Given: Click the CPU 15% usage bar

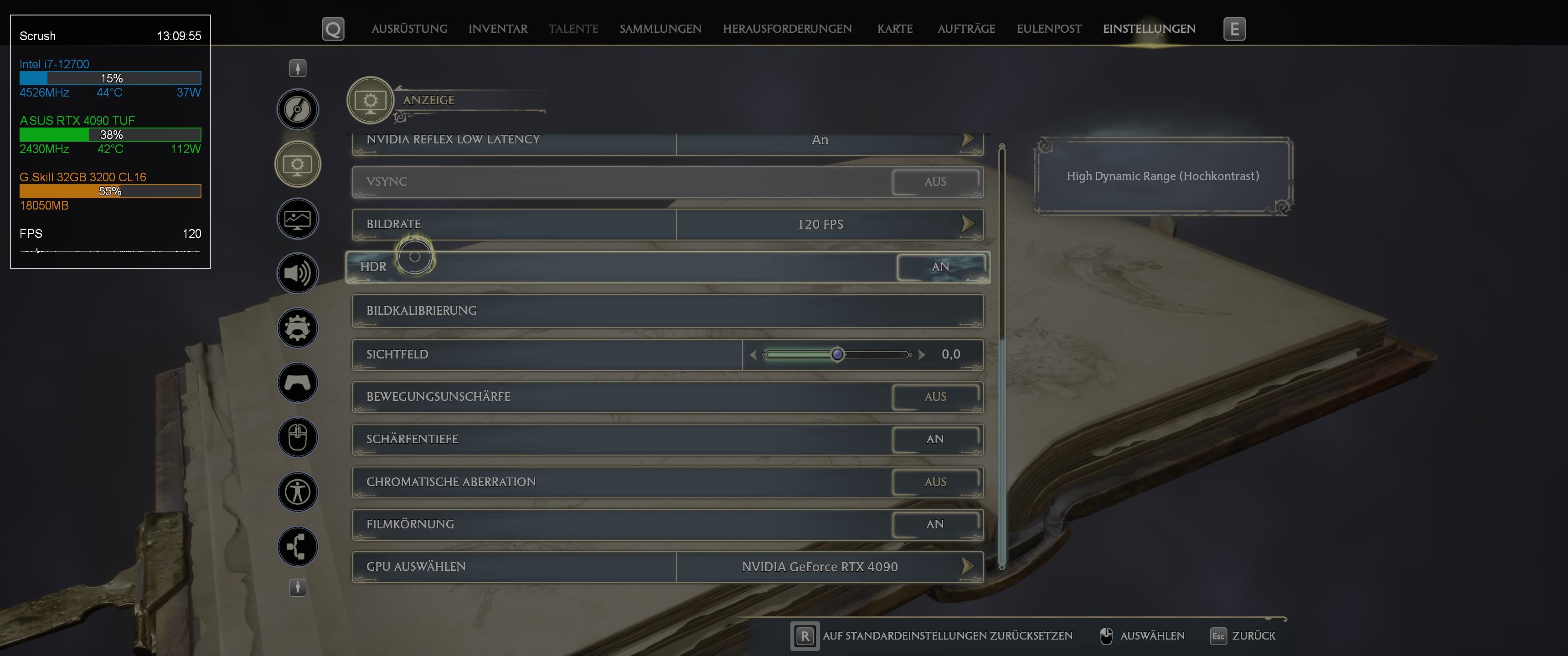Looking at the screenshot, I should click(110, 78).
